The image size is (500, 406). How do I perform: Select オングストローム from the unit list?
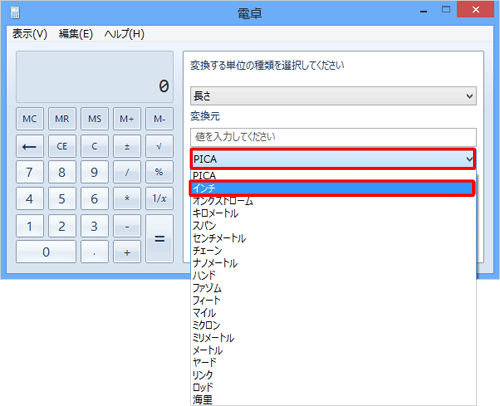(x=333, y=201)
